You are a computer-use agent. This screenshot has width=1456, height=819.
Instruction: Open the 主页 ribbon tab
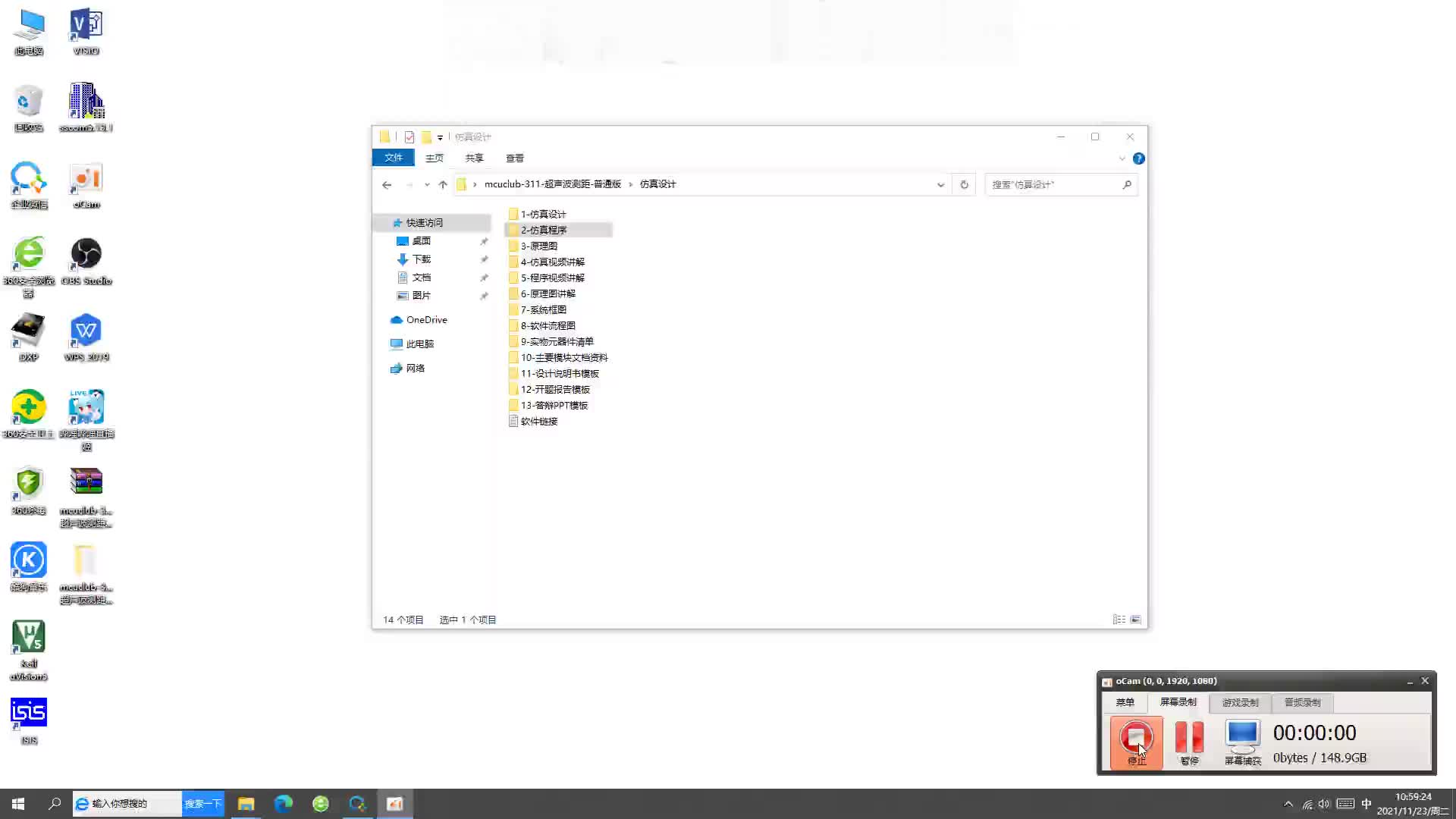click(434, 158)
